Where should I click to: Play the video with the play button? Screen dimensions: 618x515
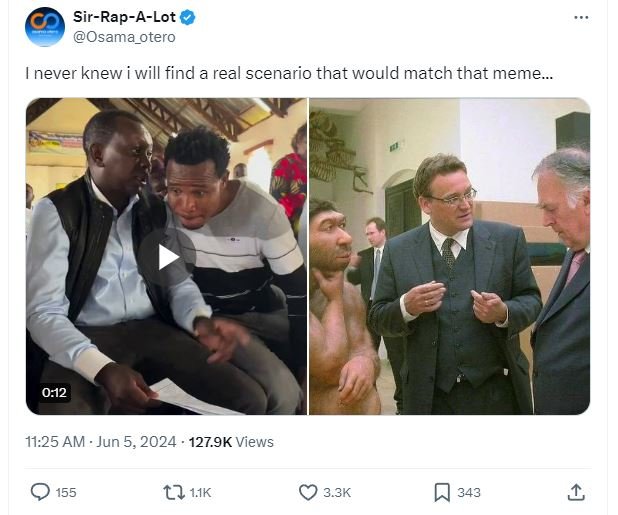[168, 257]
